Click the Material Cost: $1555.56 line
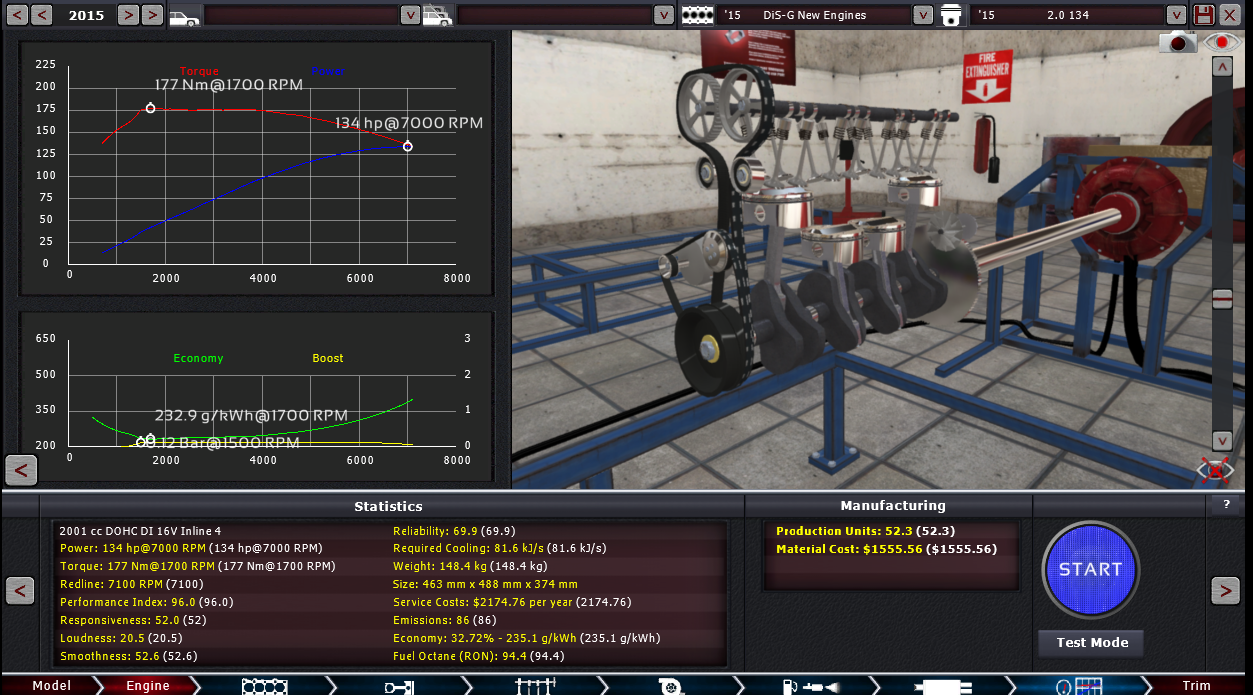The image size is (1253, 695). pos(886,549)
